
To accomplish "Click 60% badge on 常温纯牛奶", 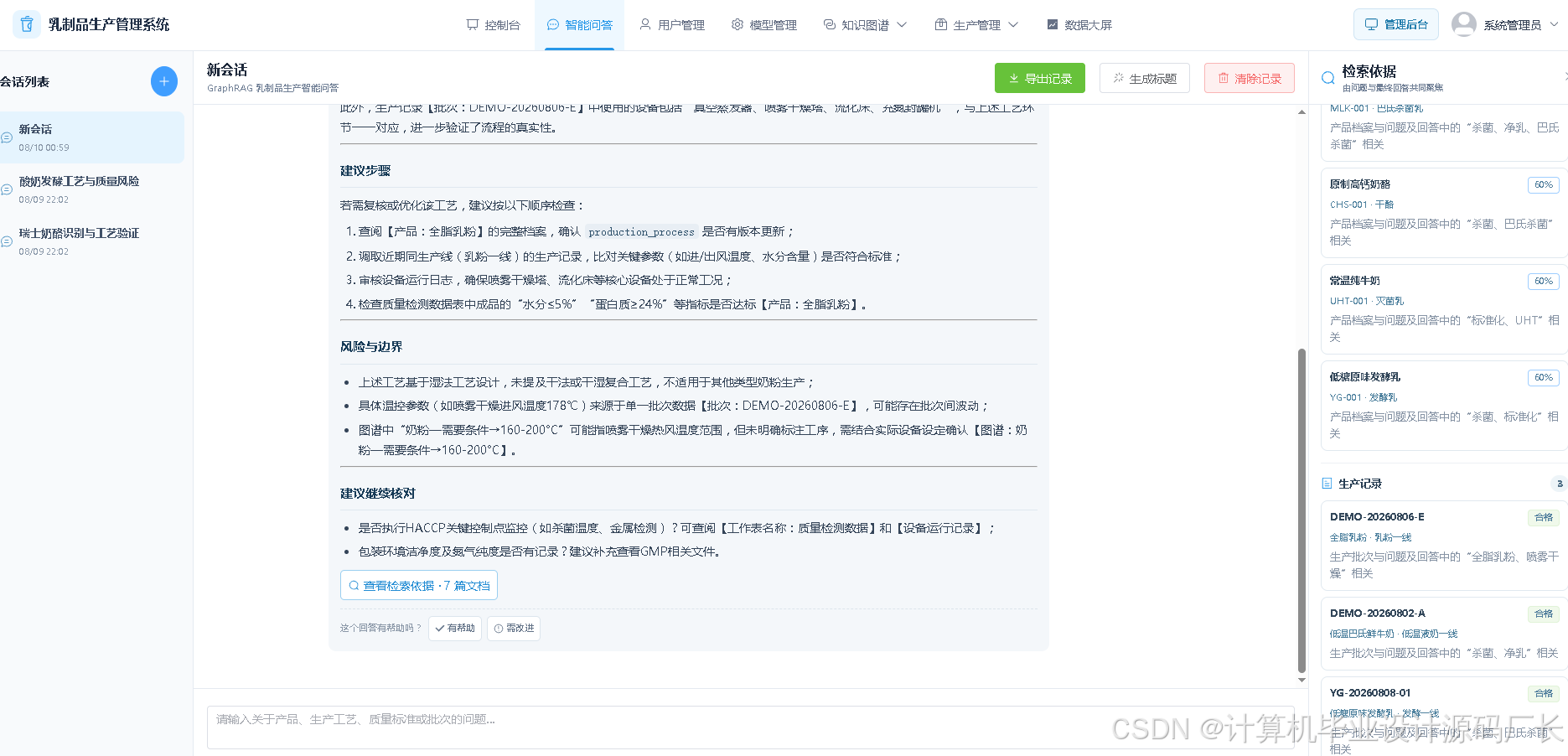I will tap(1543, 281).
